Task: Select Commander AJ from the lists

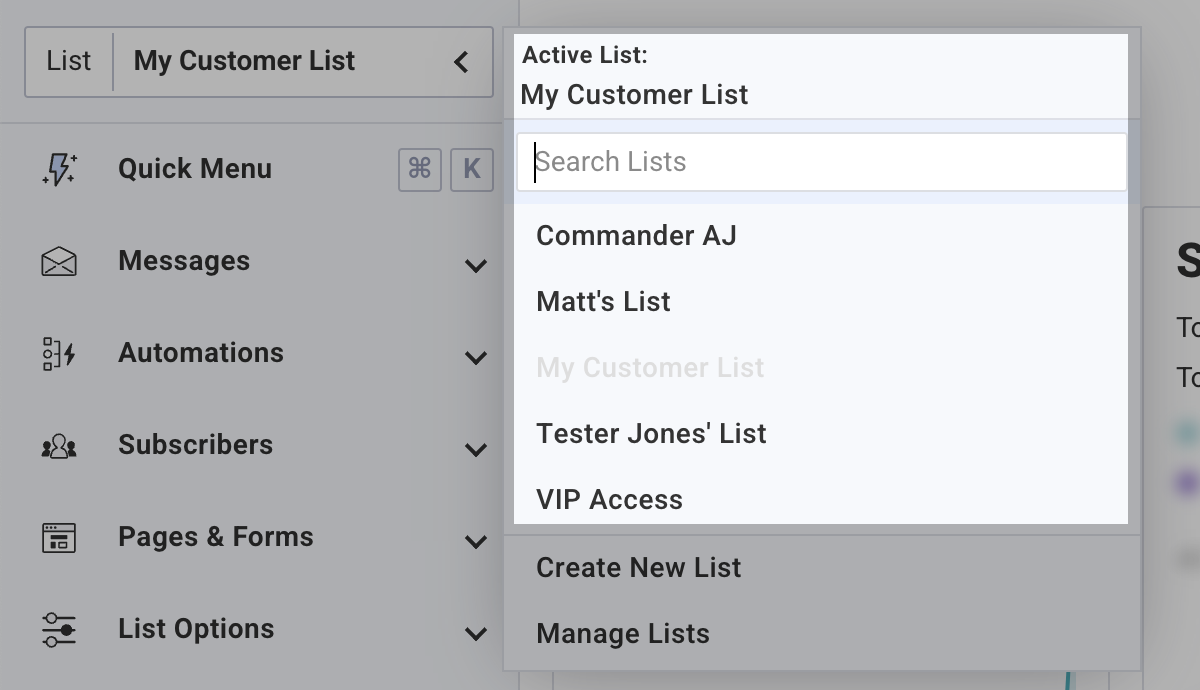Action: 636,236
